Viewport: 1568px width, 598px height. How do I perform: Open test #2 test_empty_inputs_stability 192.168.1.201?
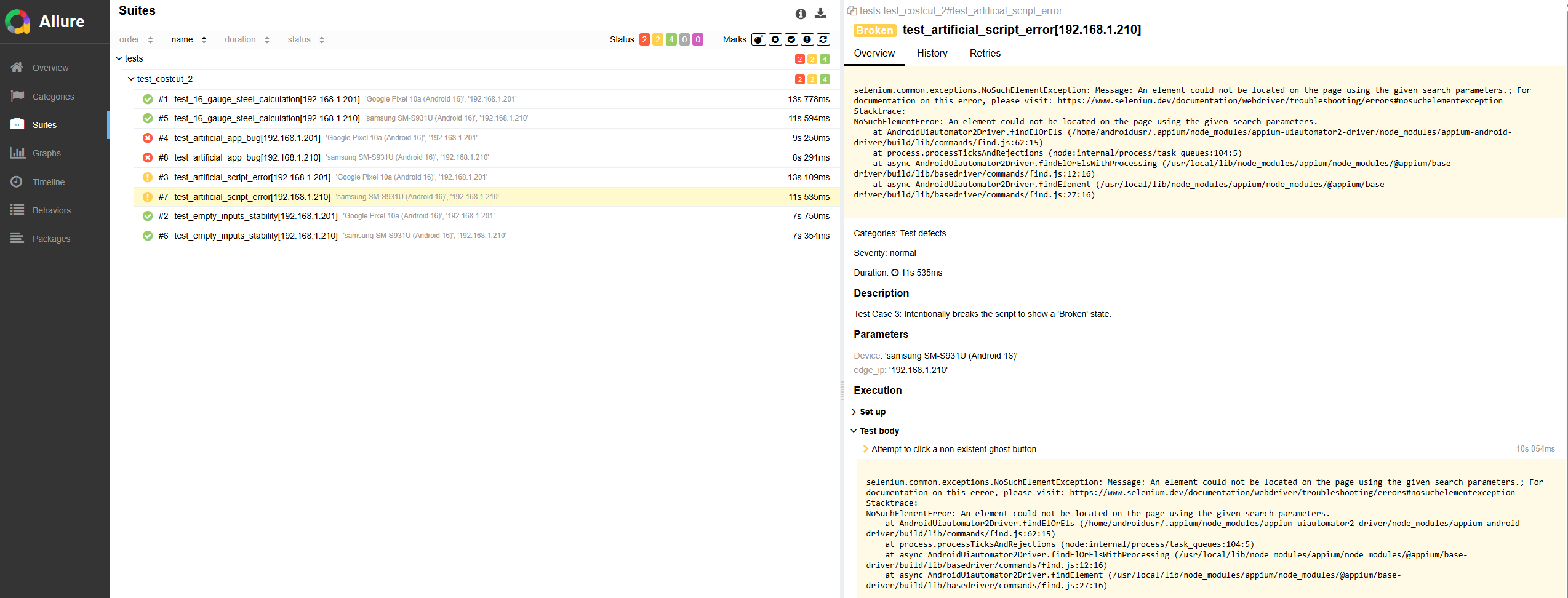coord(487,216)
